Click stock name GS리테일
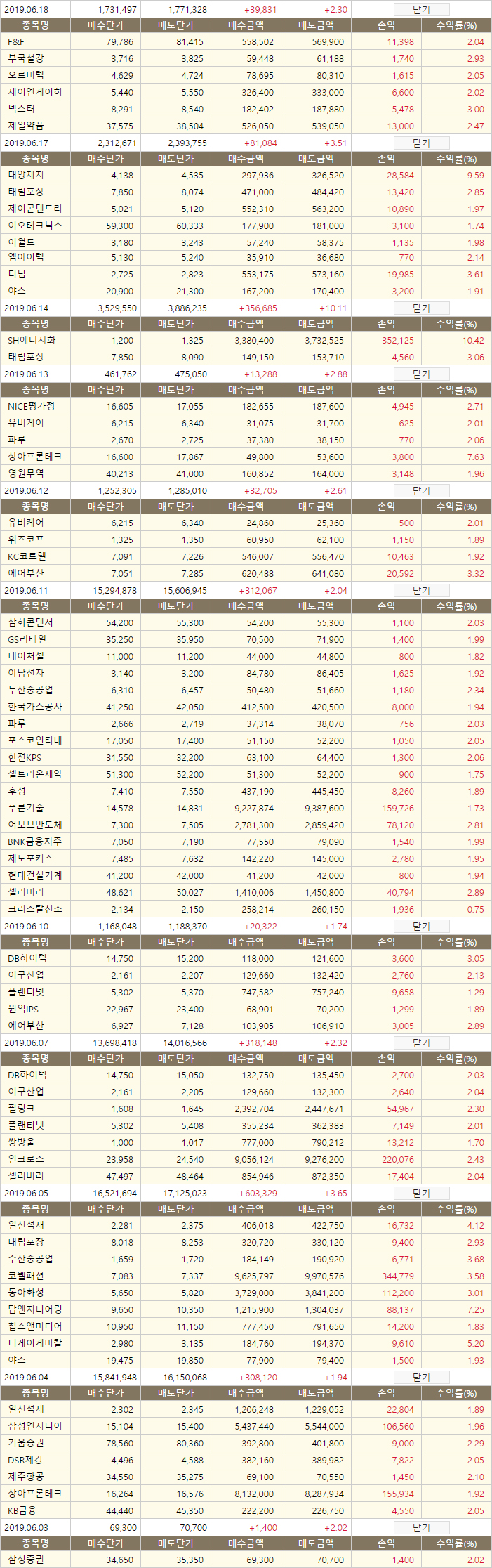492x1568 pixels. pos(27,640)
